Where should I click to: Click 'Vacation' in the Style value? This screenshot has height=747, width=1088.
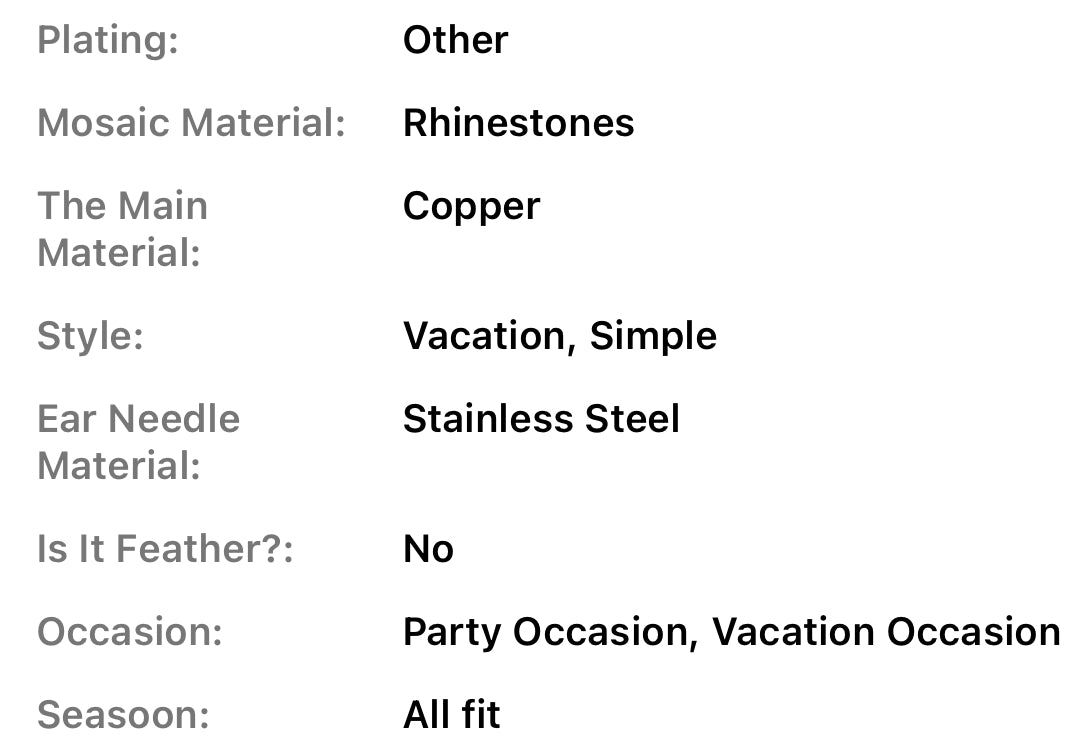pyautogui.click(x=483, y=336)
